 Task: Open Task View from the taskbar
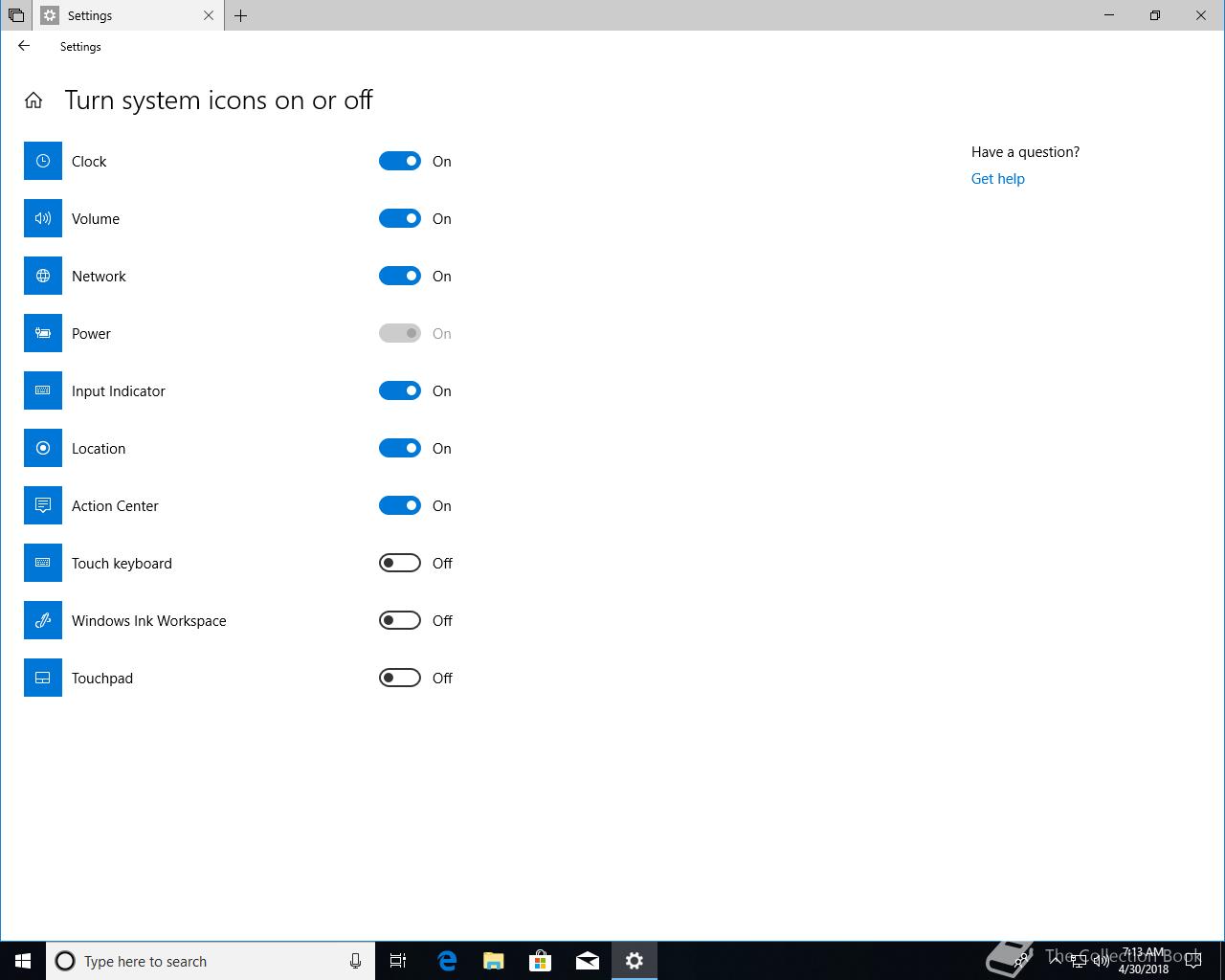click(398, 961)
